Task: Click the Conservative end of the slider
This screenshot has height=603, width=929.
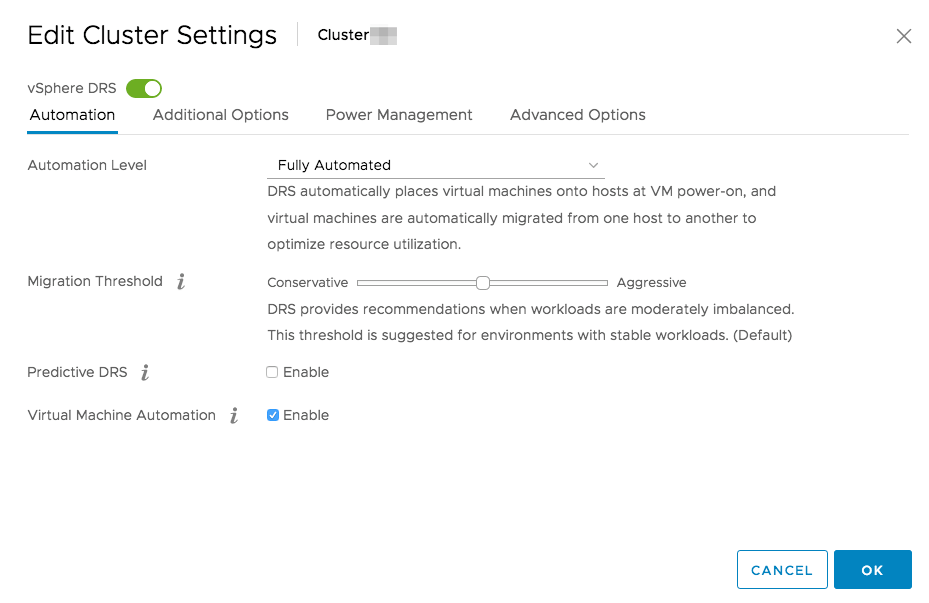Action: click(360, 283)
